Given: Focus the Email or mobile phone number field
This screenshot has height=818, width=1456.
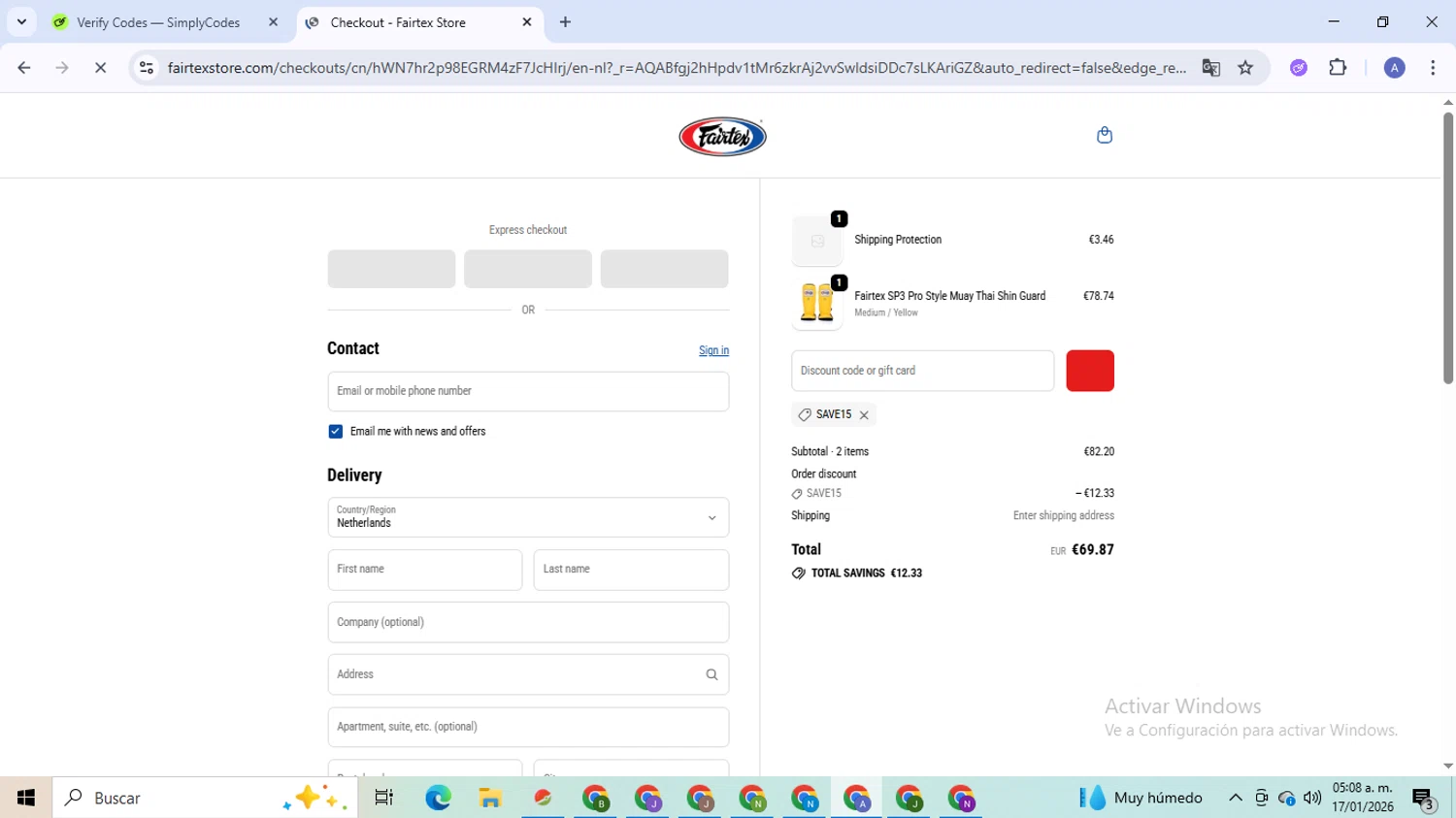Looking at the screenshot, I should coord(528,391).
